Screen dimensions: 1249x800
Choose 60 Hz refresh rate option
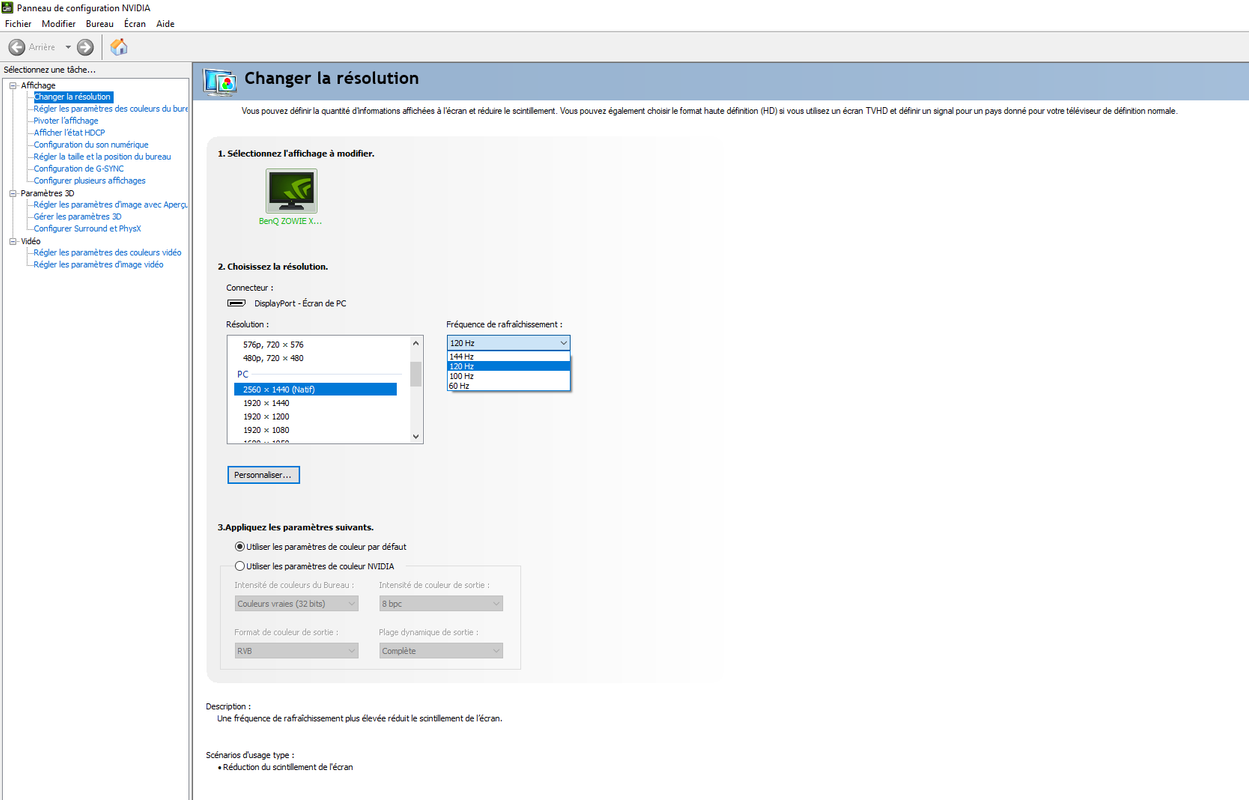(x=509, y=386)
